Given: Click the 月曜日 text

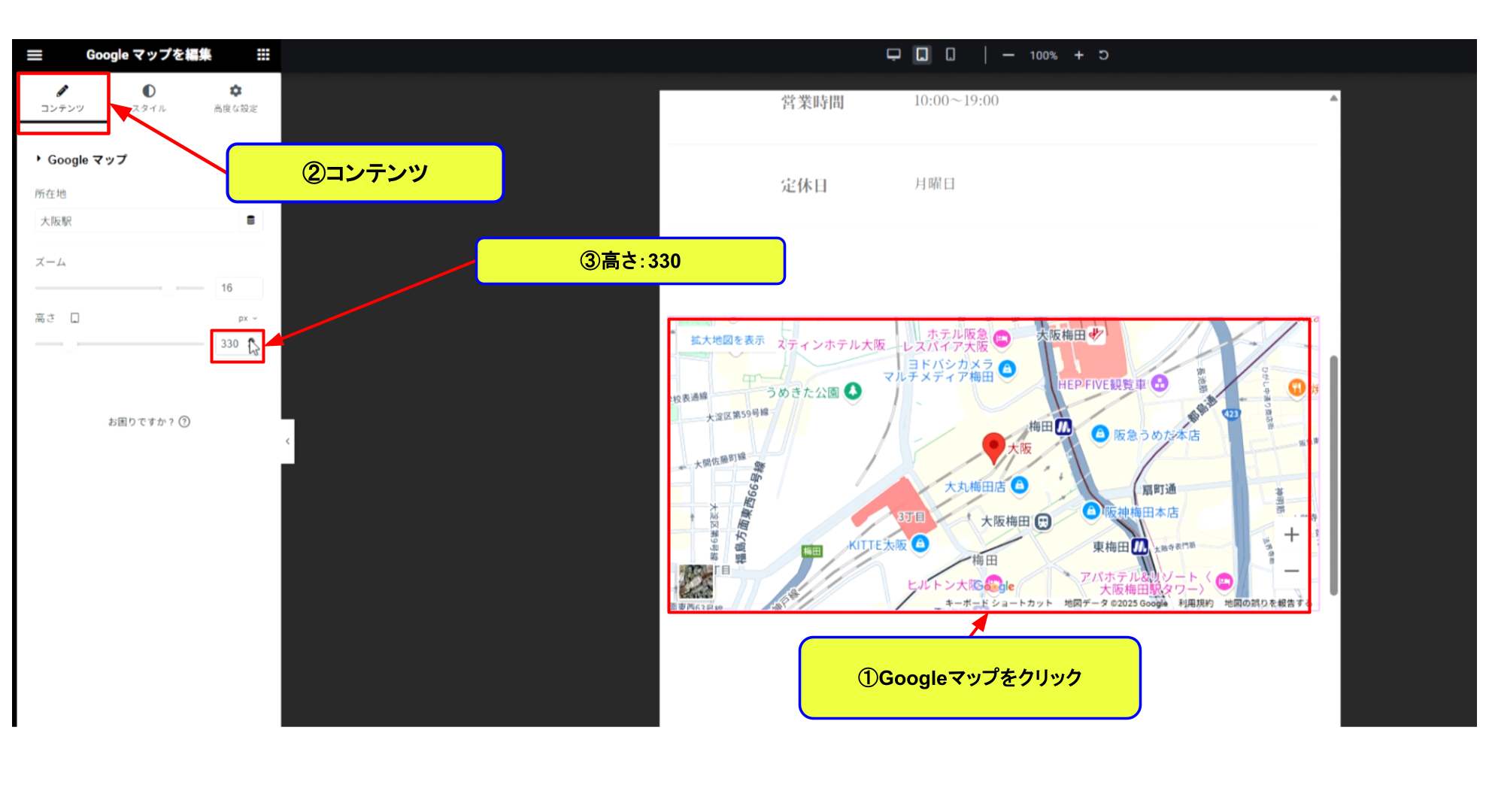Looking at the screenshot, I should (935, 184).
